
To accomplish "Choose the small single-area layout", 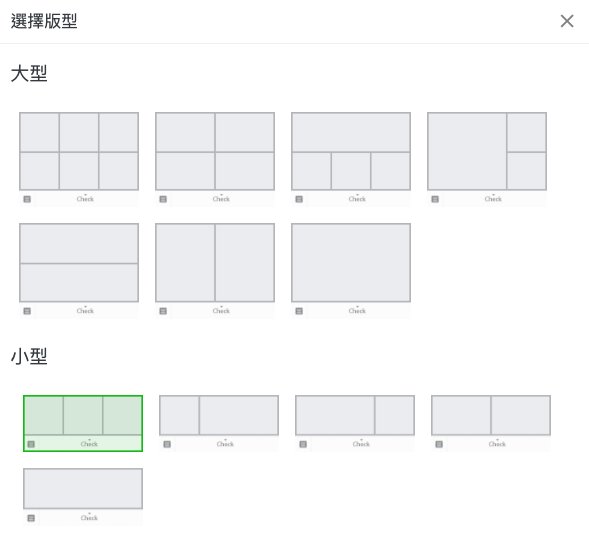I will pyautogui.click(x=83, y=497).
